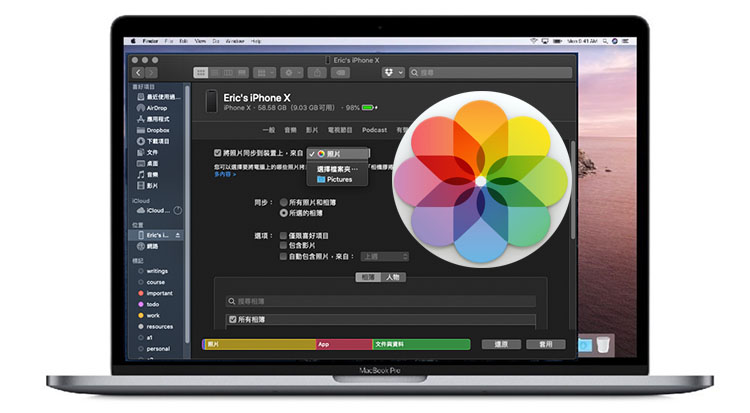The image size is (750, 413).
Task: Choose Pictures in the source dropdown
Action: pyautogui.click(x=338, y=179)
